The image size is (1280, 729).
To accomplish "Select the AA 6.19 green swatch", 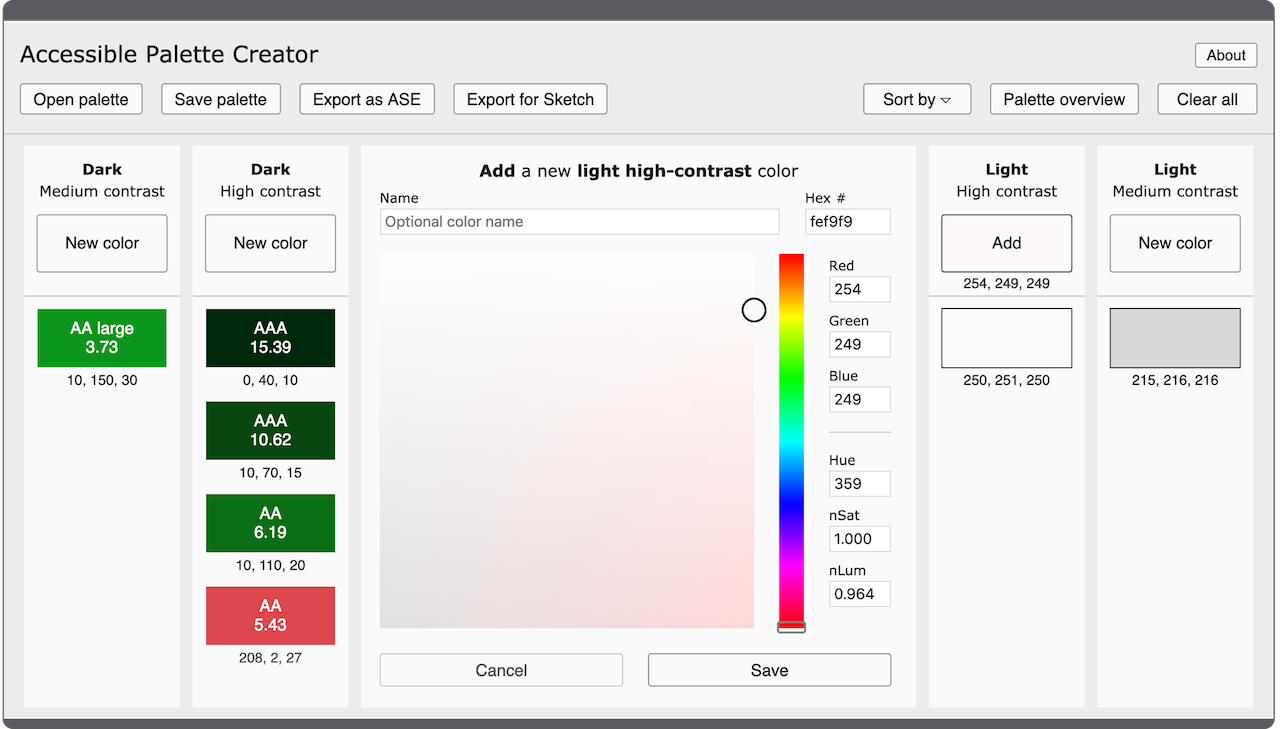I will 270,523.
